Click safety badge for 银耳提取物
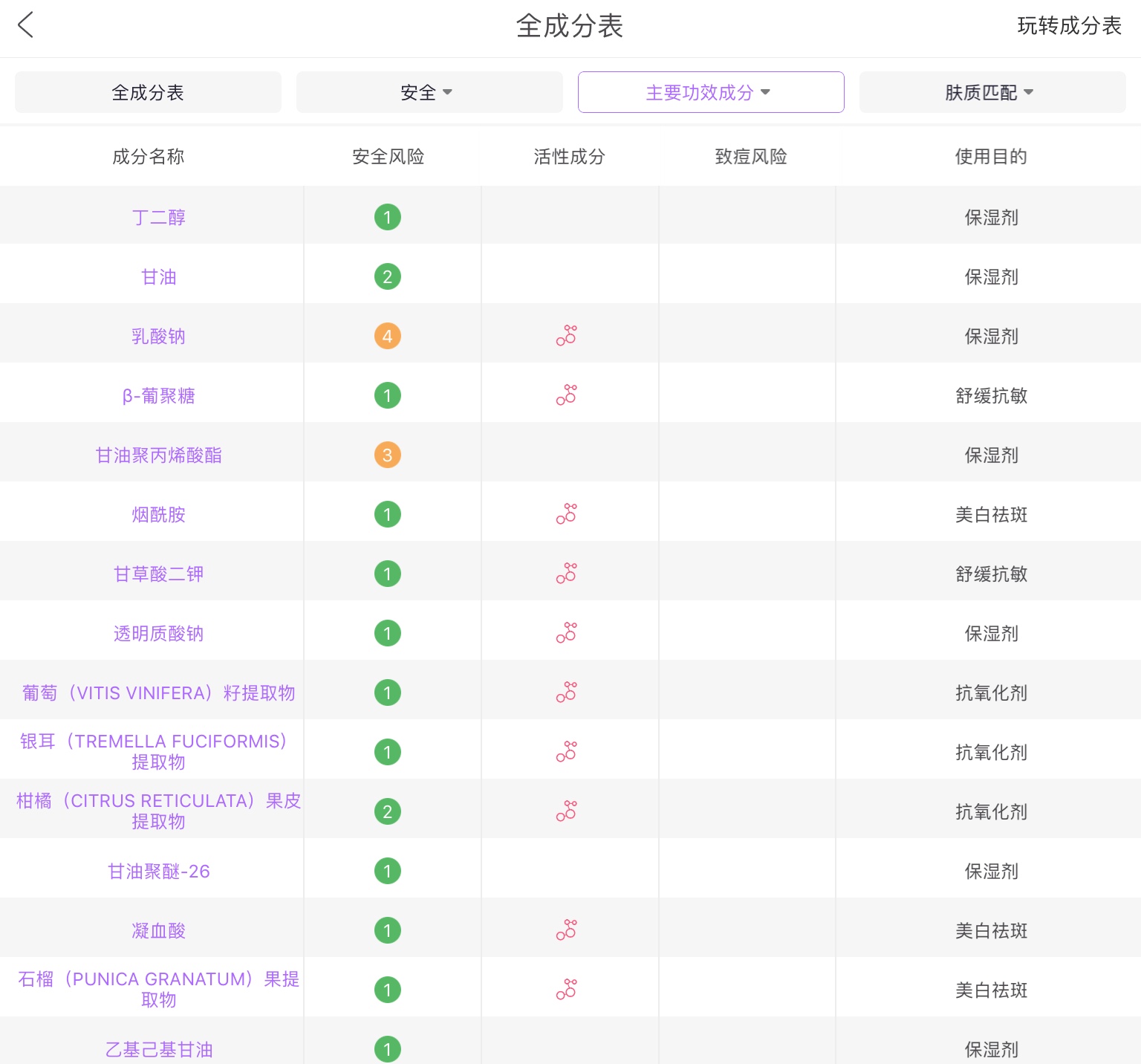This screenshot has width=1141, height=1064. click(387, 752)
